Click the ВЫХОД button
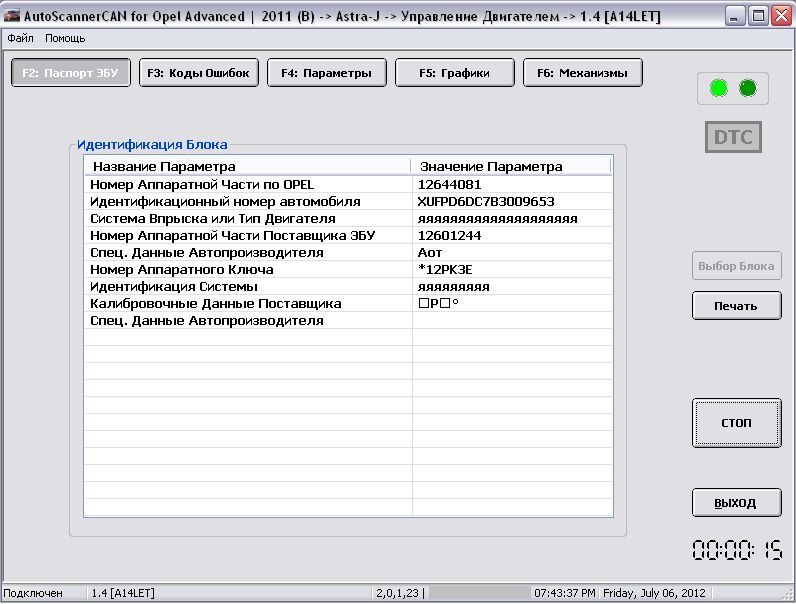 pos(737,503)
